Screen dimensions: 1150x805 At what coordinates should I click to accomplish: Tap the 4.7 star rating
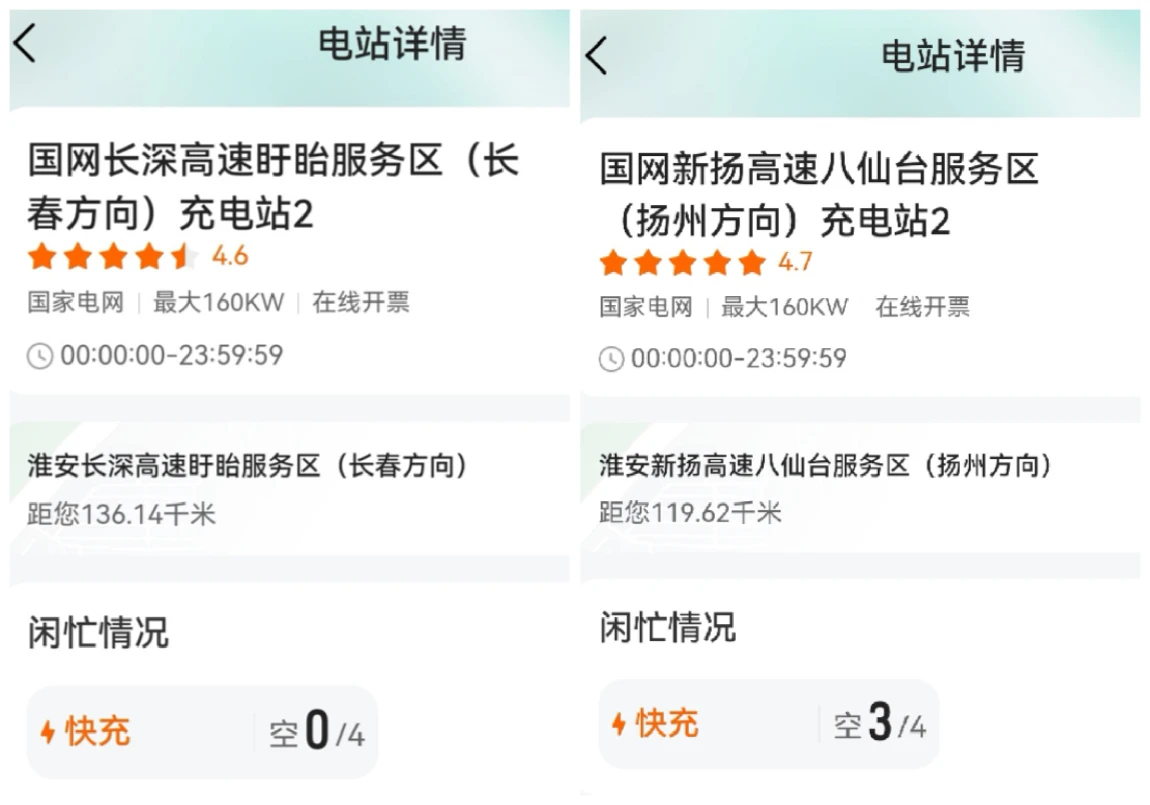click(705, 263)
